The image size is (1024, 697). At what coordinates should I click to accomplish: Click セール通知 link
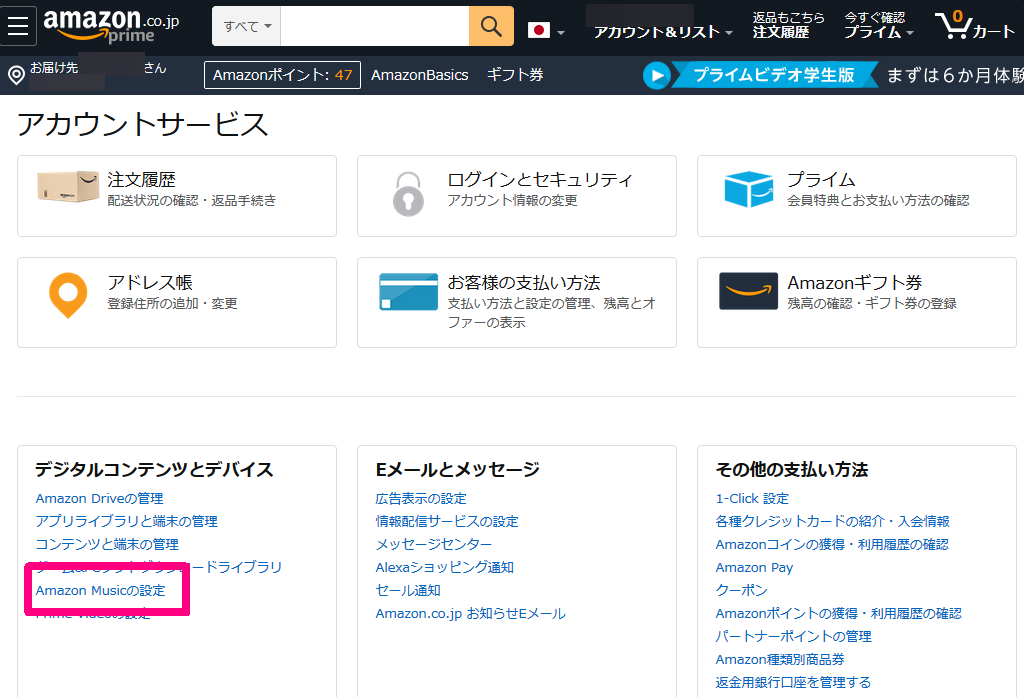[408, 591]
